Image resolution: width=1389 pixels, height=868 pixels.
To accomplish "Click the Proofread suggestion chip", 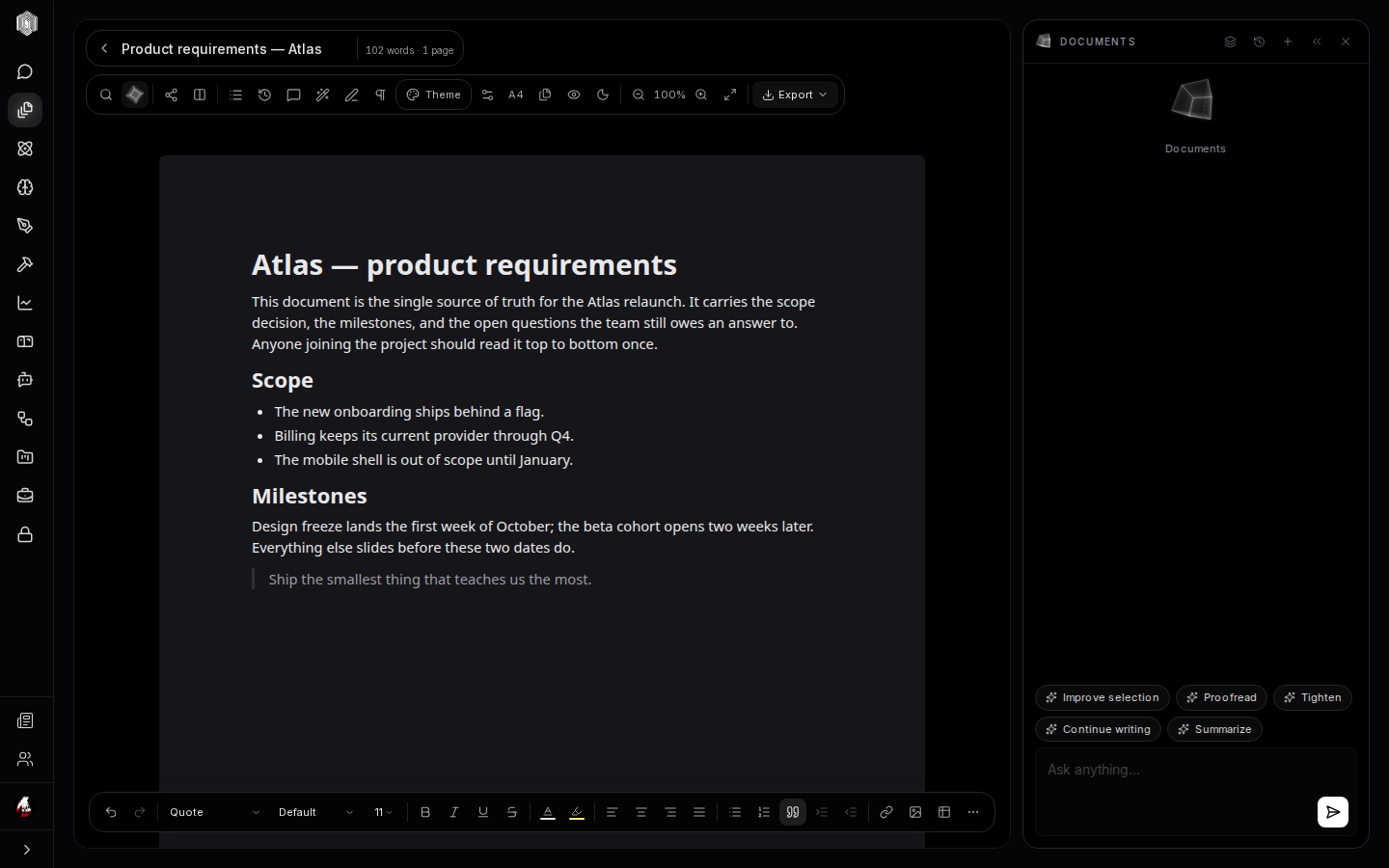I will pos(1221,697).
